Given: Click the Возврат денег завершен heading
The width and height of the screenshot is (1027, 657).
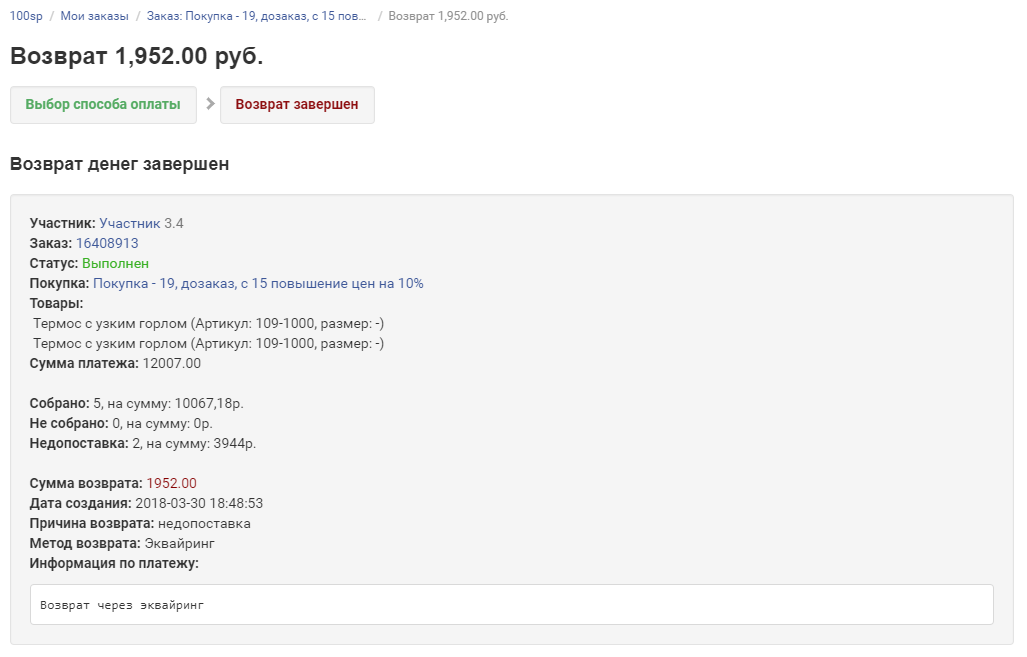Looking at the screenshot, I should [x=119, y=164].
